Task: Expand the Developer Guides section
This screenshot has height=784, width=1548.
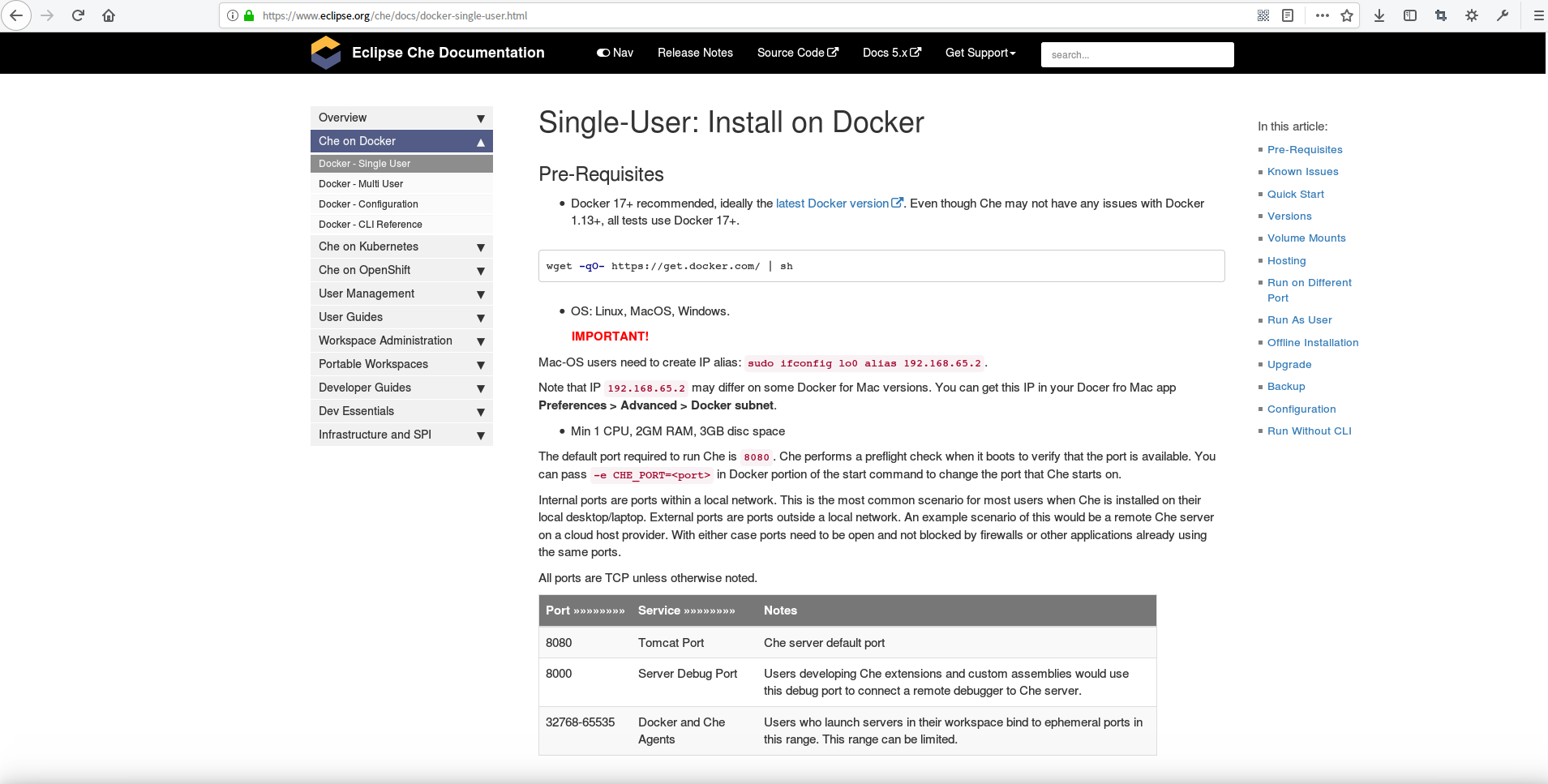Action: coord(401,388)
